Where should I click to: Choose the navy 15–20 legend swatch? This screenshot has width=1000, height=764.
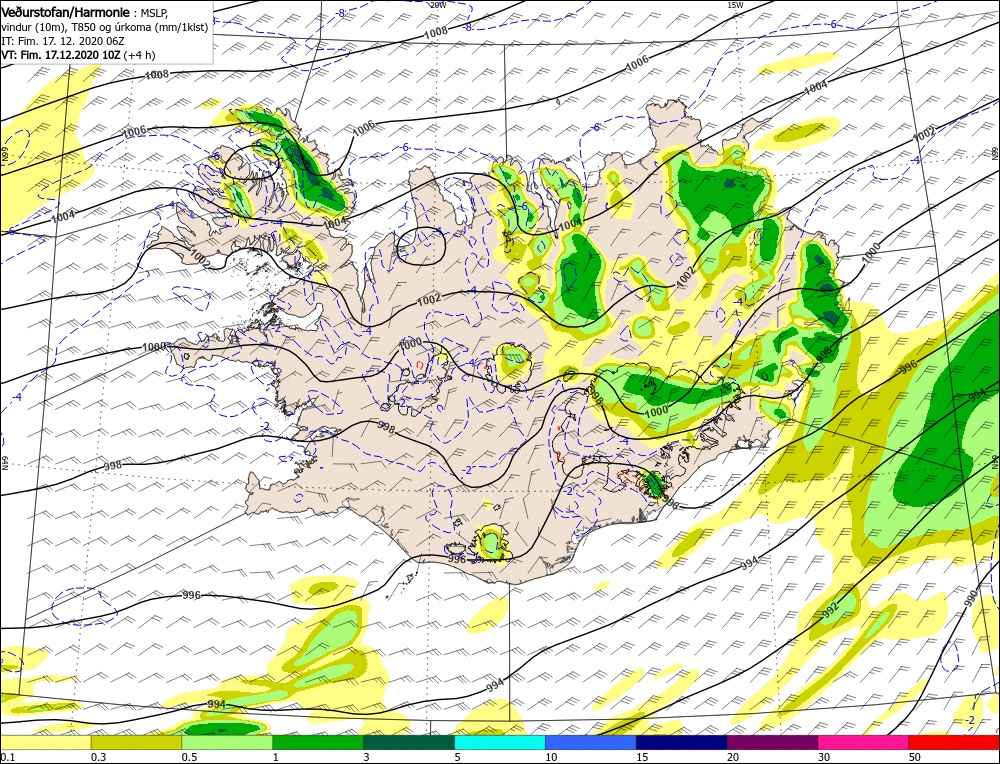(x=682, y=742)
